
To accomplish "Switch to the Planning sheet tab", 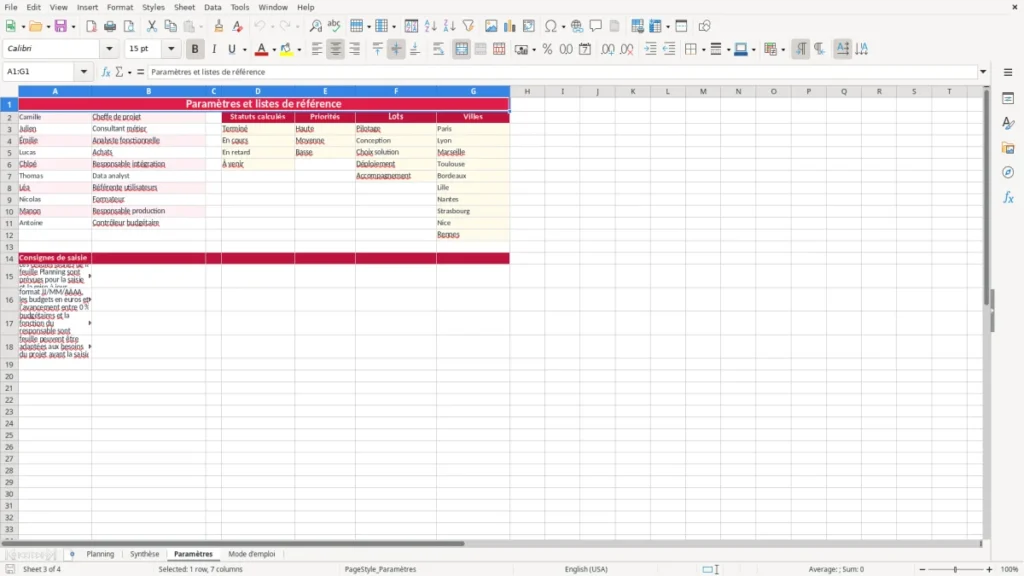I will tap(100, 554).
